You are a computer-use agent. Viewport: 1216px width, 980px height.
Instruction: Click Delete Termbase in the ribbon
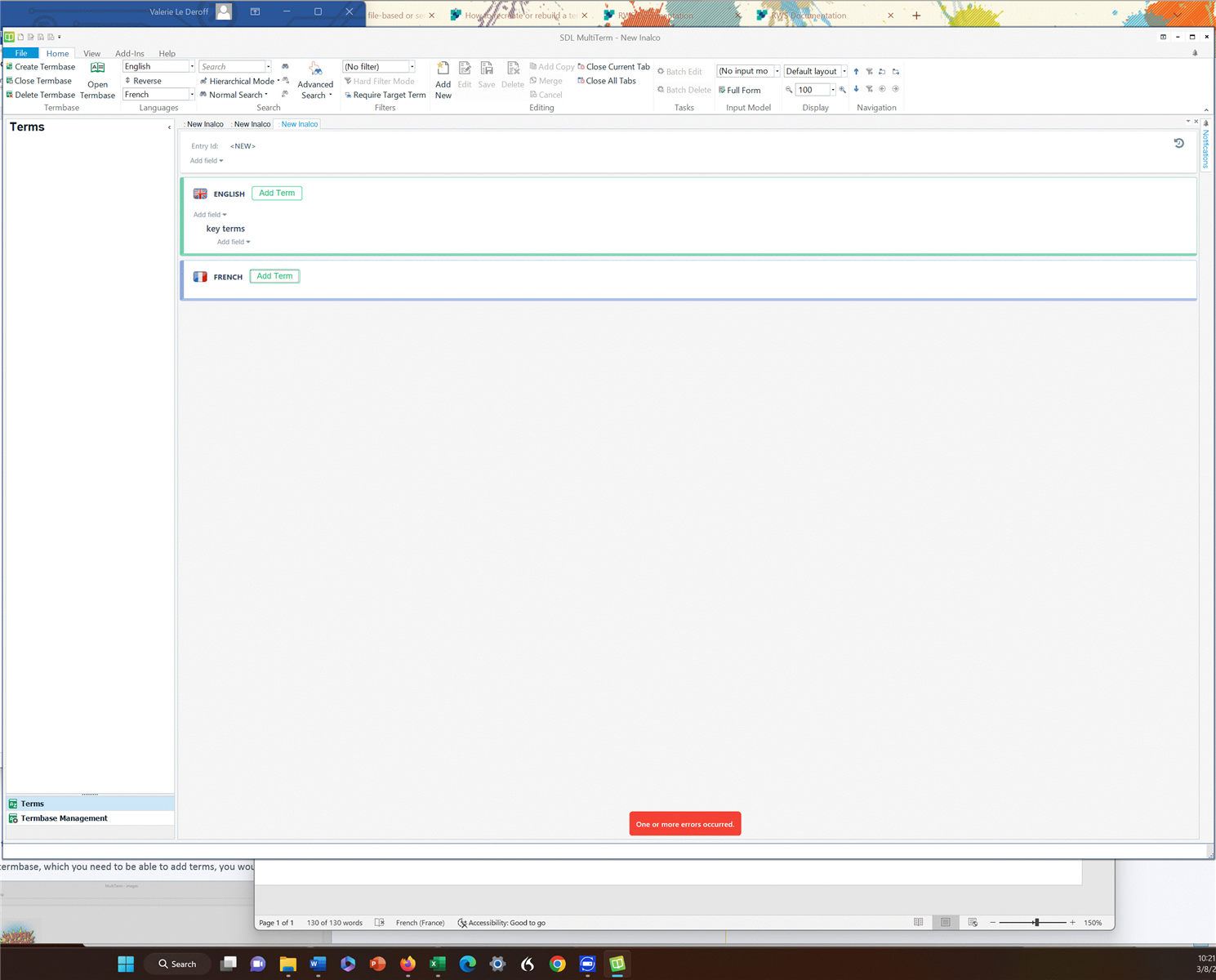coord(41,95)
